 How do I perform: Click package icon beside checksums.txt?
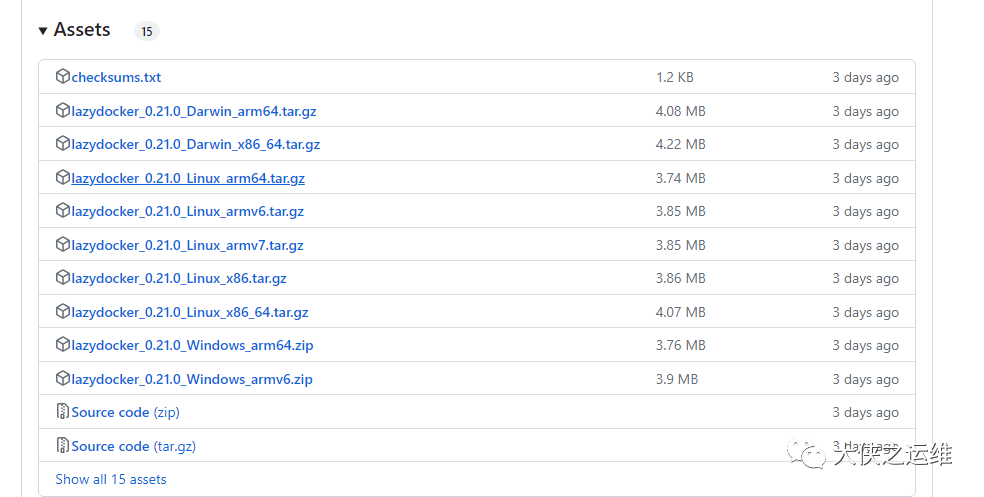coord(62,77)
